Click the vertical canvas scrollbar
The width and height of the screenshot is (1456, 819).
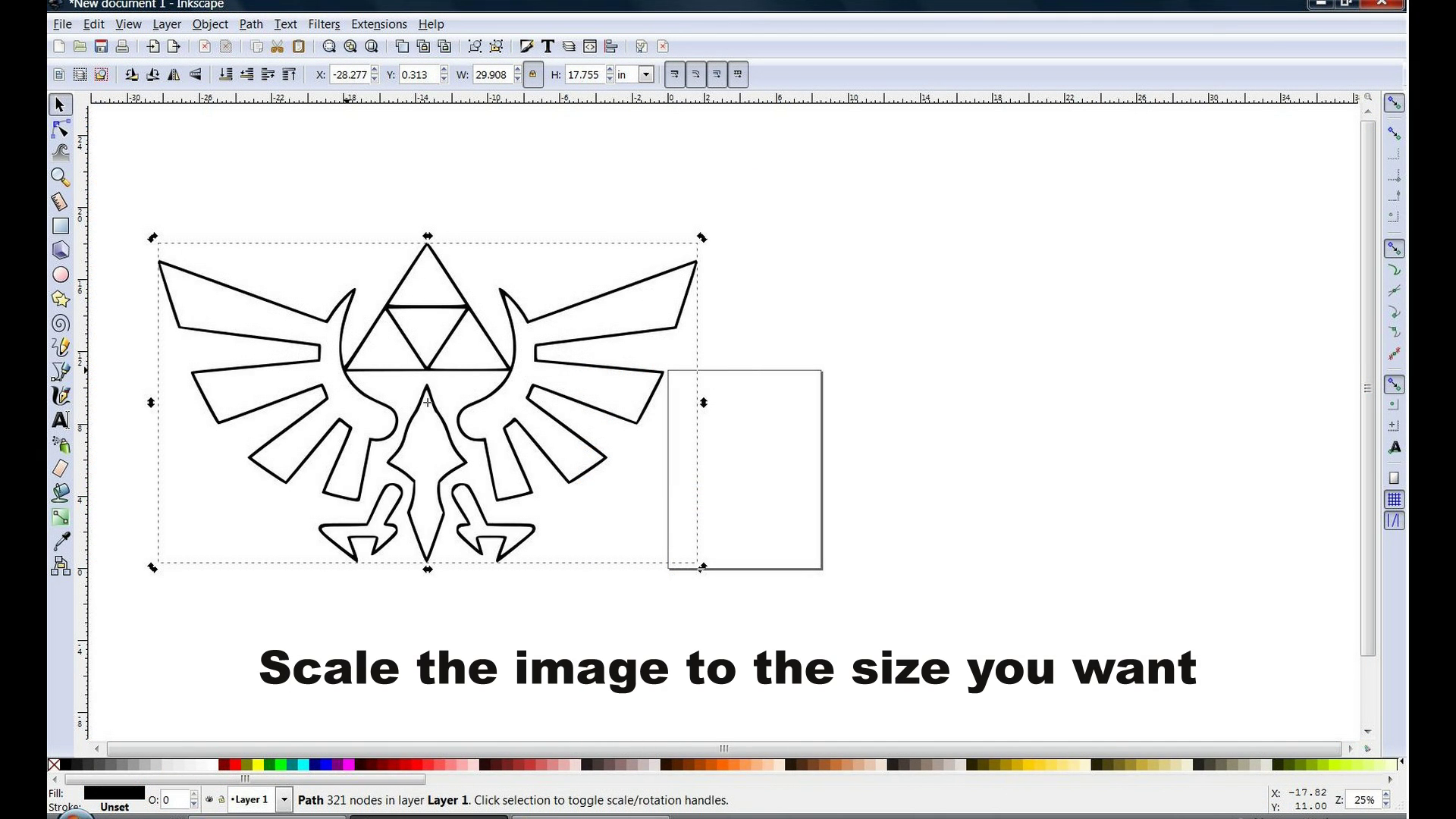1368,388
